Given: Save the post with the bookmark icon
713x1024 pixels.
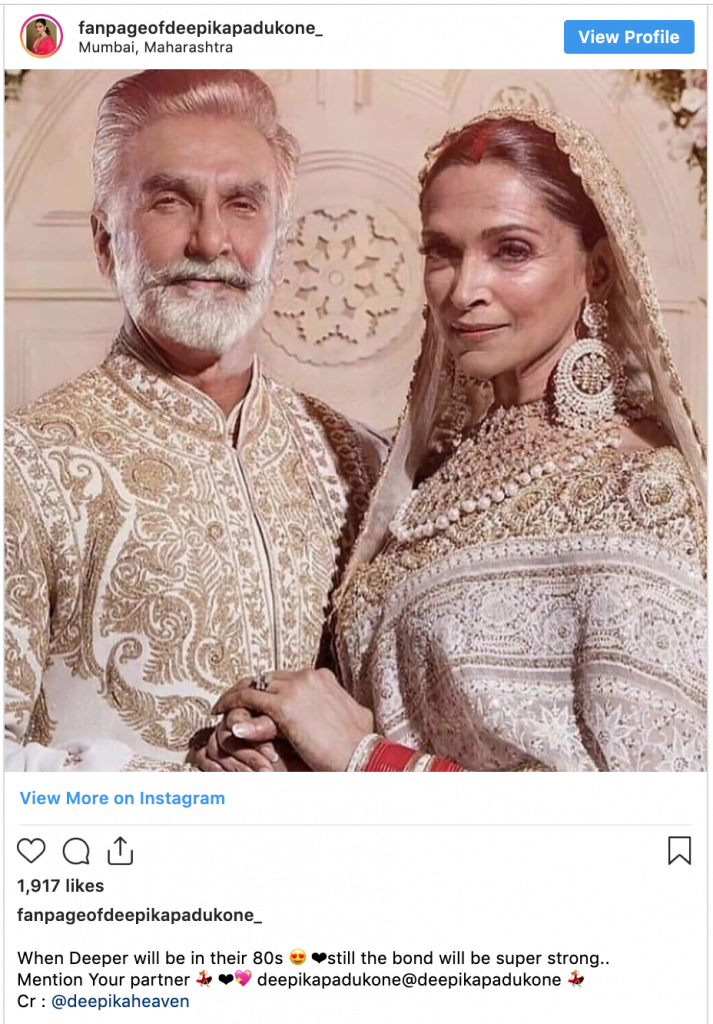Looking at the screenshot, I should [x=680, y=851].
